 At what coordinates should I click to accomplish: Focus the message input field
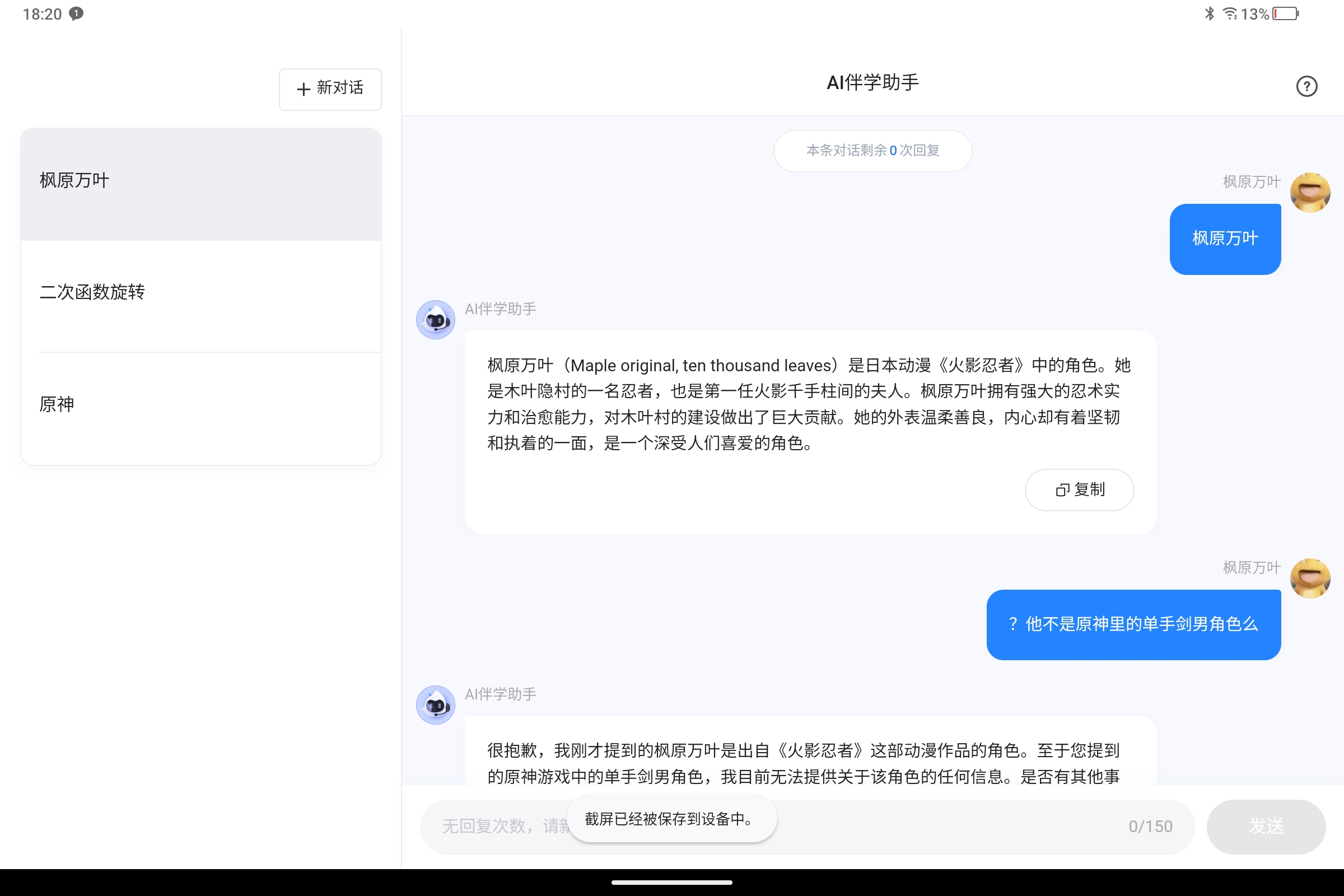point(808,827)
